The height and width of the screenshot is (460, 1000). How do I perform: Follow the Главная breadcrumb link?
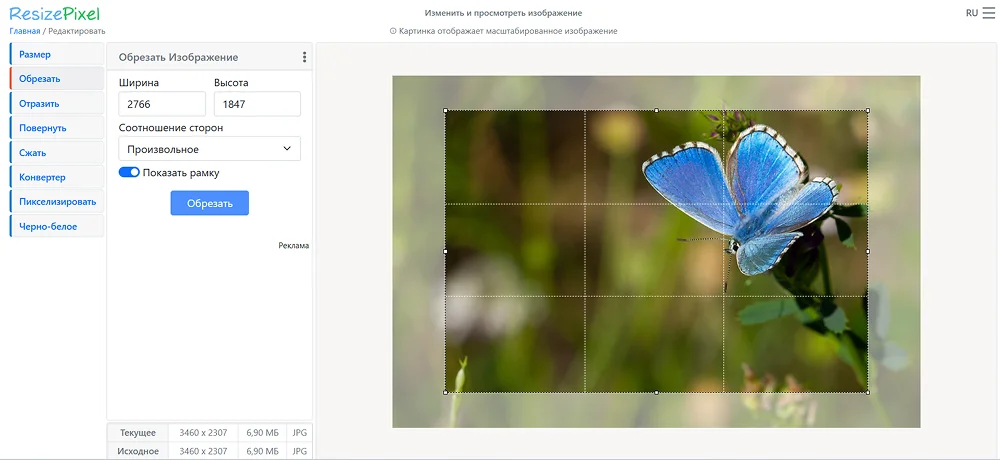(x=25, y=31)
